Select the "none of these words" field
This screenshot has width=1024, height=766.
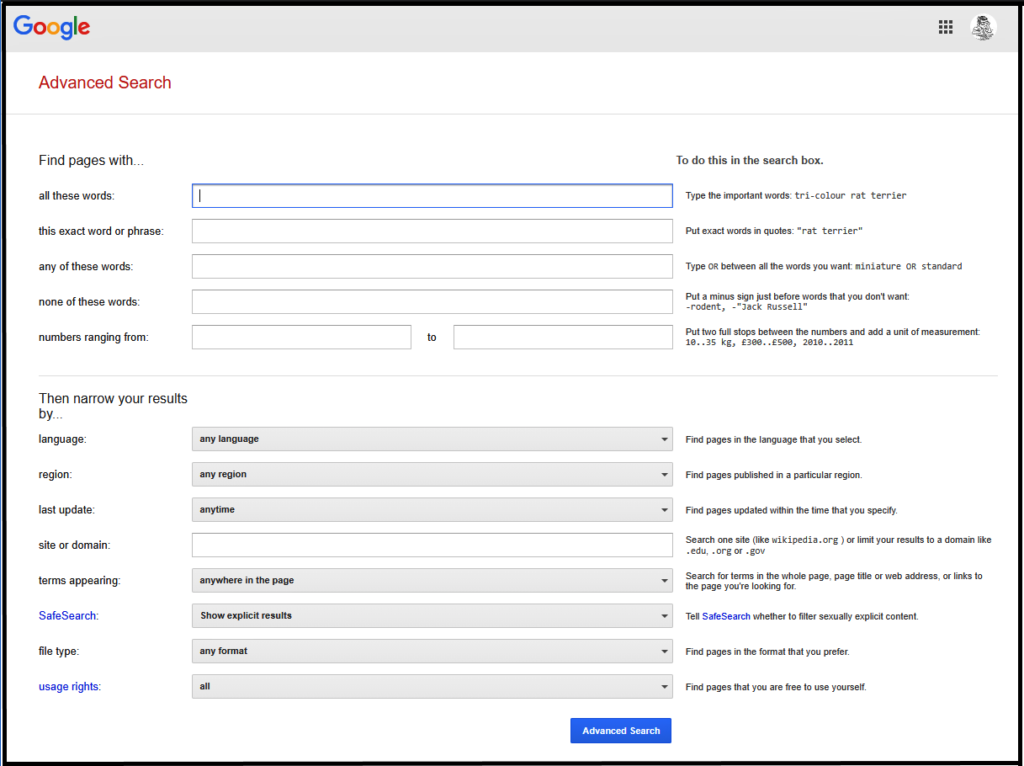coord(432,302)
